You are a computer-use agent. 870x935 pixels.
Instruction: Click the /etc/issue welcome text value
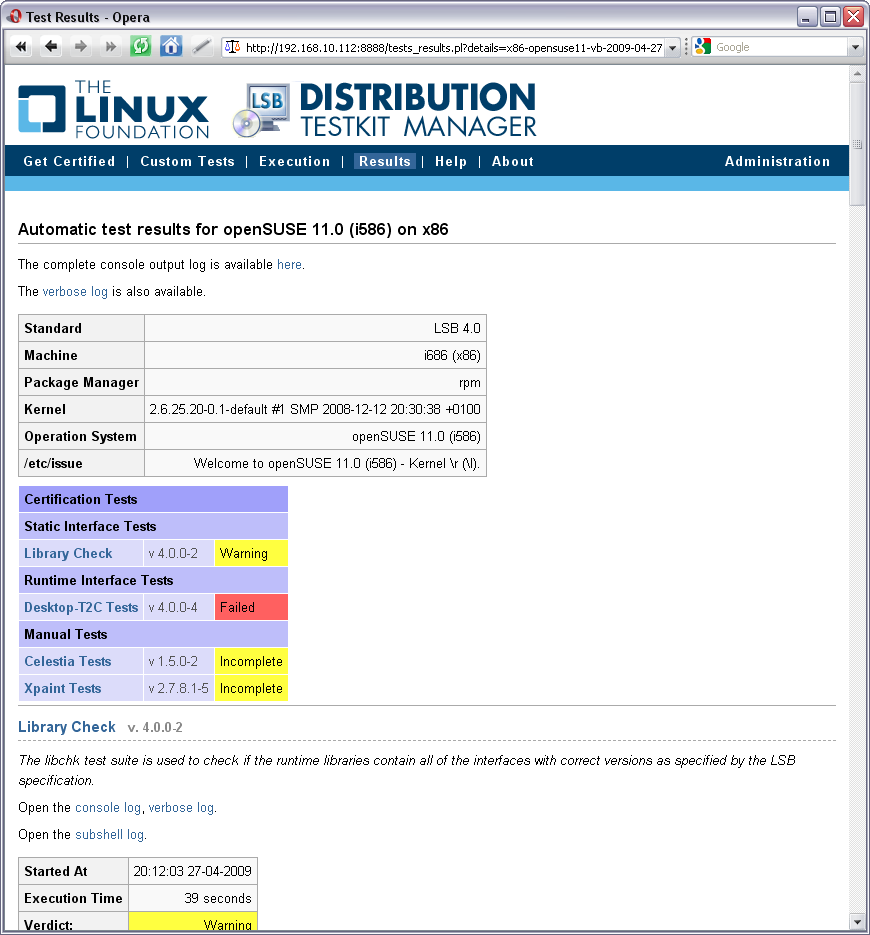point(337,463)
